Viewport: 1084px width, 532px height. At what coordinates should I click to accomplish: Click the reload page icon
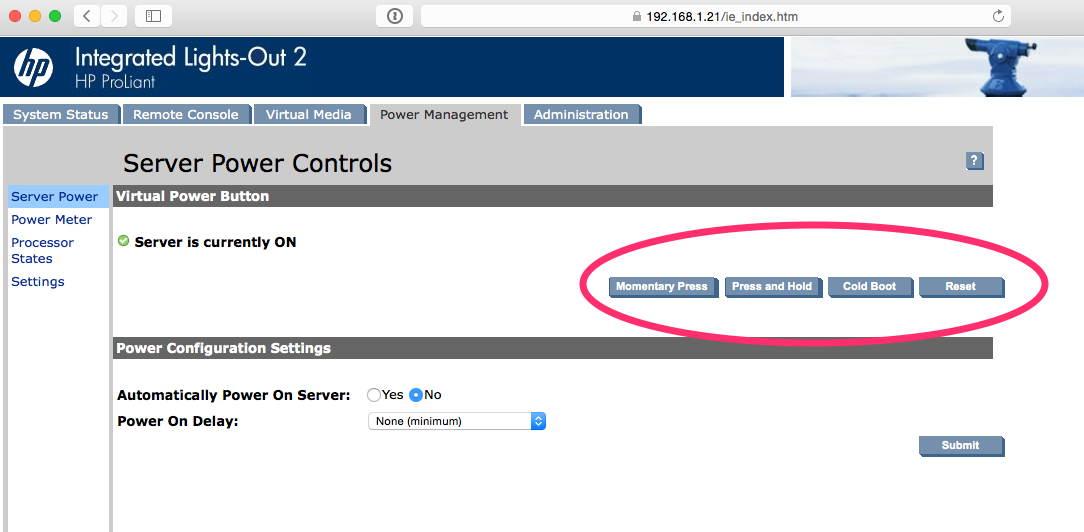tap(997, 16)
